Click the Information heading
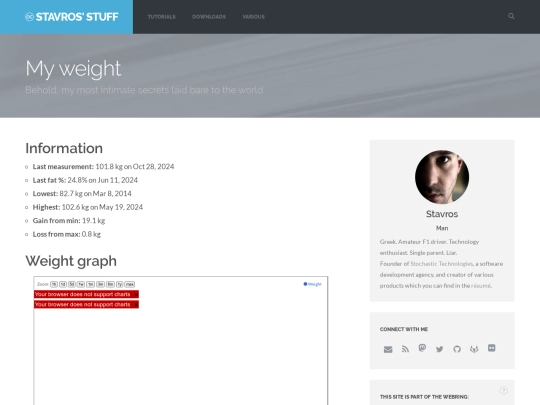This screenshot has height=405, width=540. (64, 148)
